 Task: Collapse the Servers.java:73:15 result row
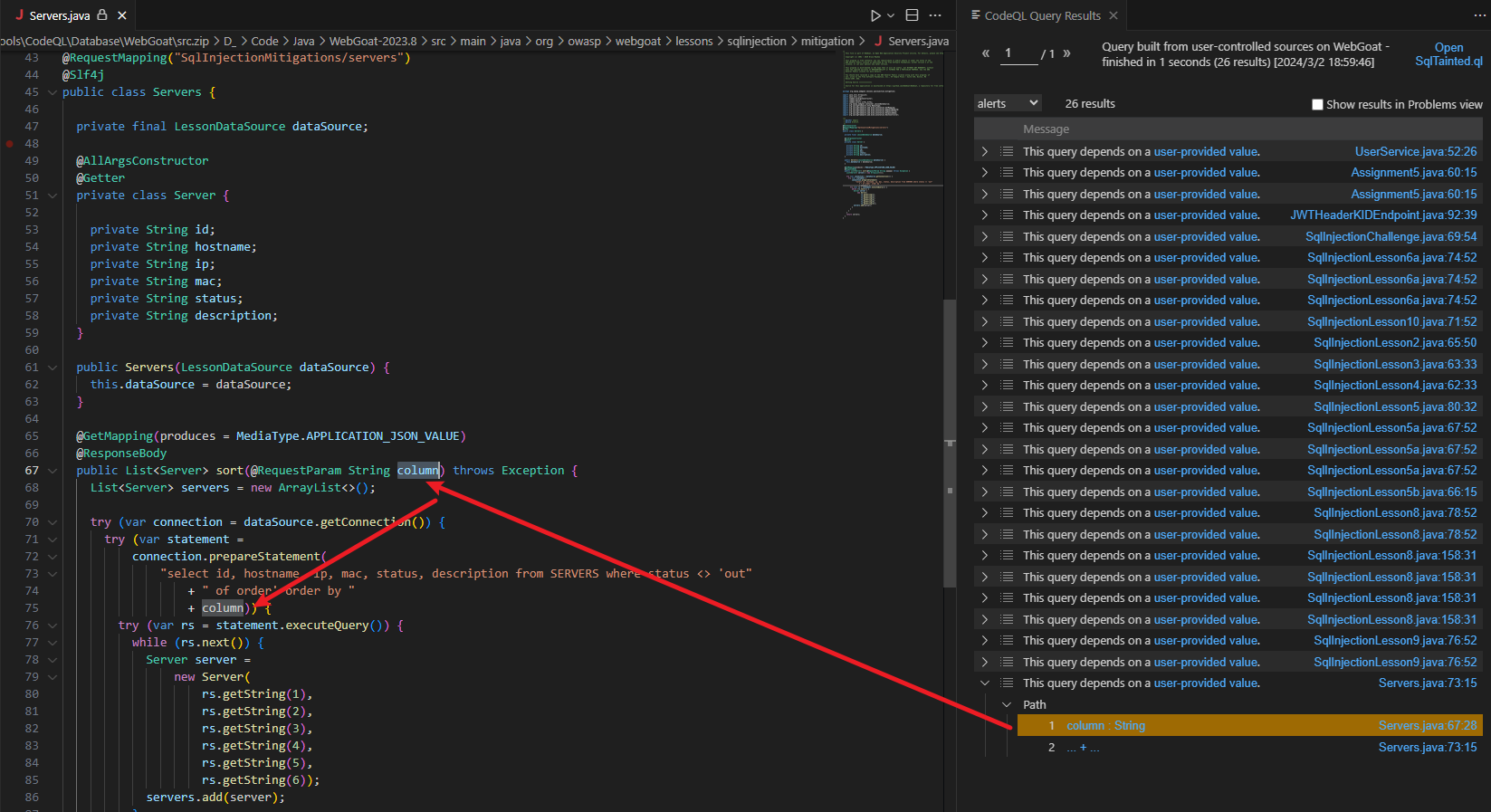coord(985,683)
